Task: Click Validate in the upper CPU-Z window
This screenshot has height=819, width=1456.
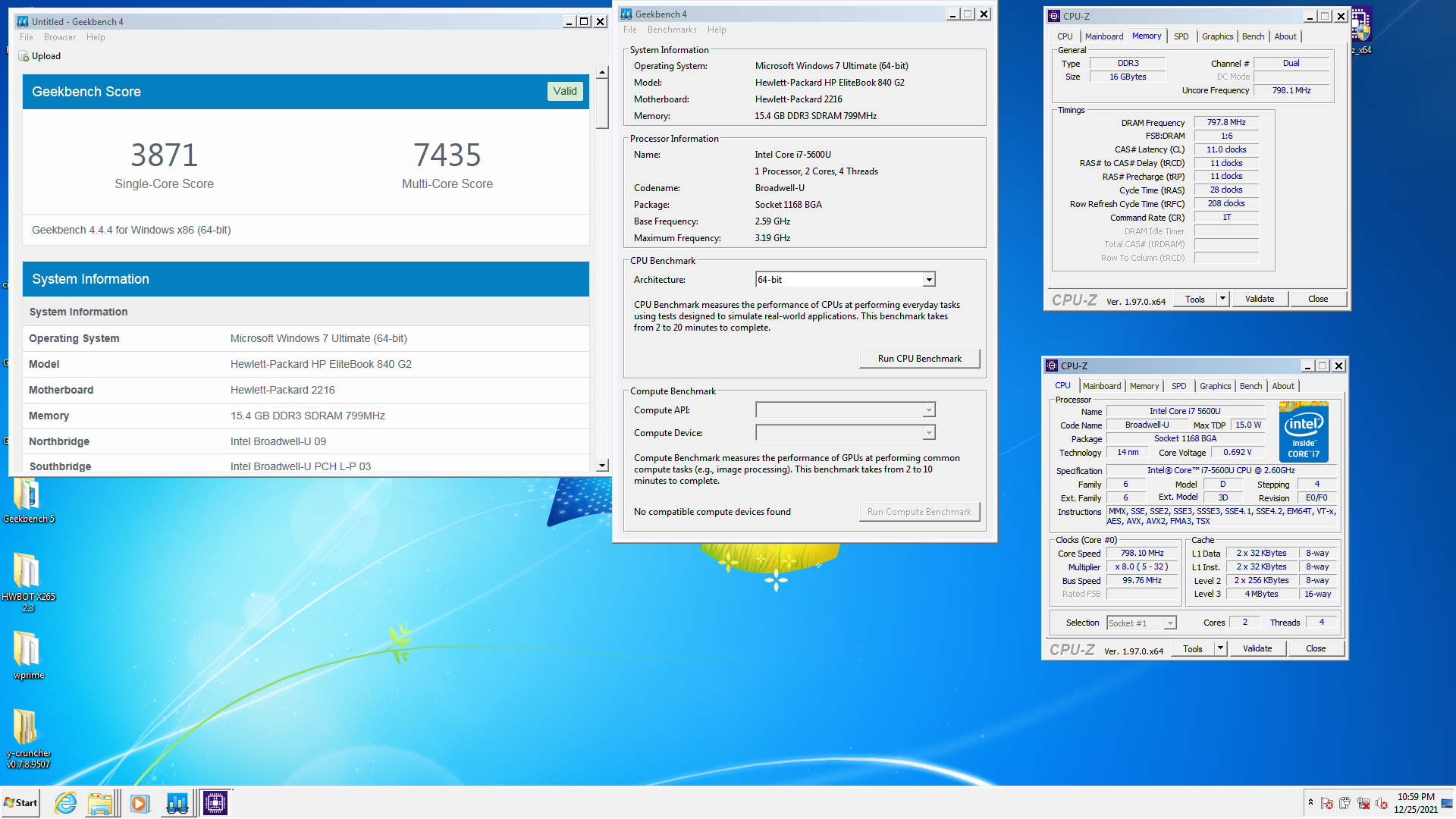Action: point(1260,299)
